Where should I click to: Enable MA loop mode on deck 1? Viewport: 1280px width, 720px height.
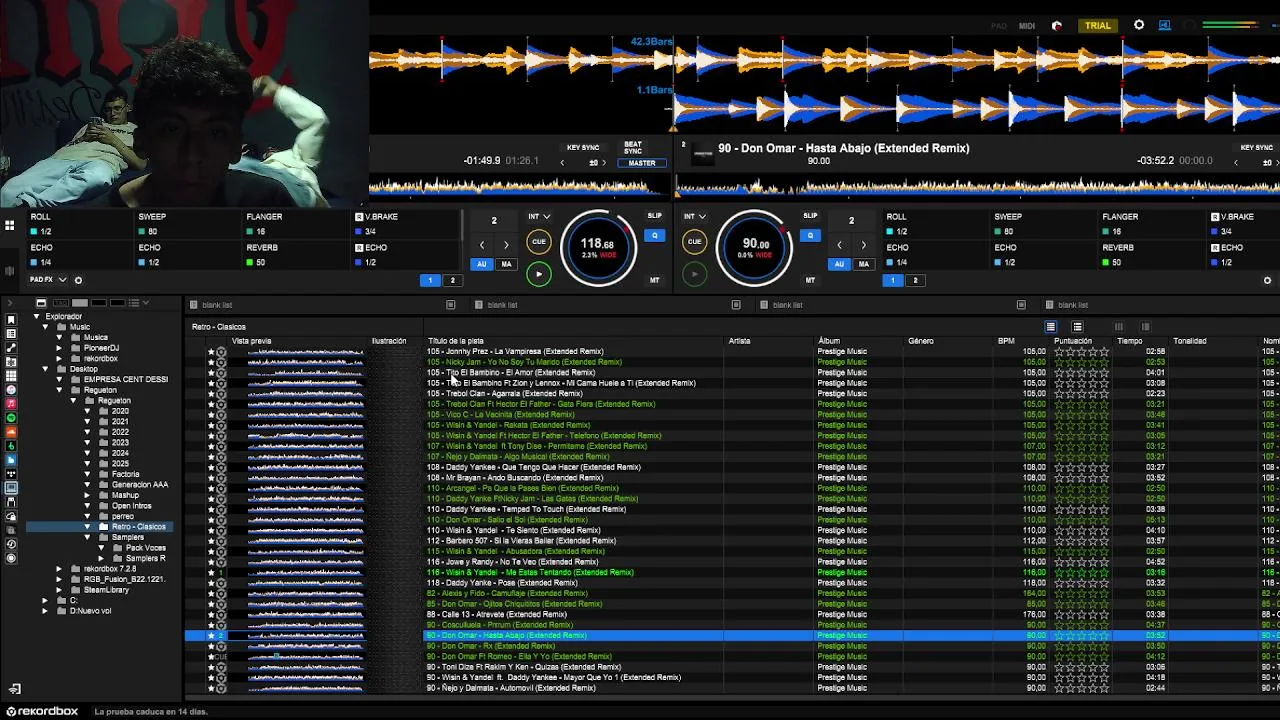pos(506,264)
